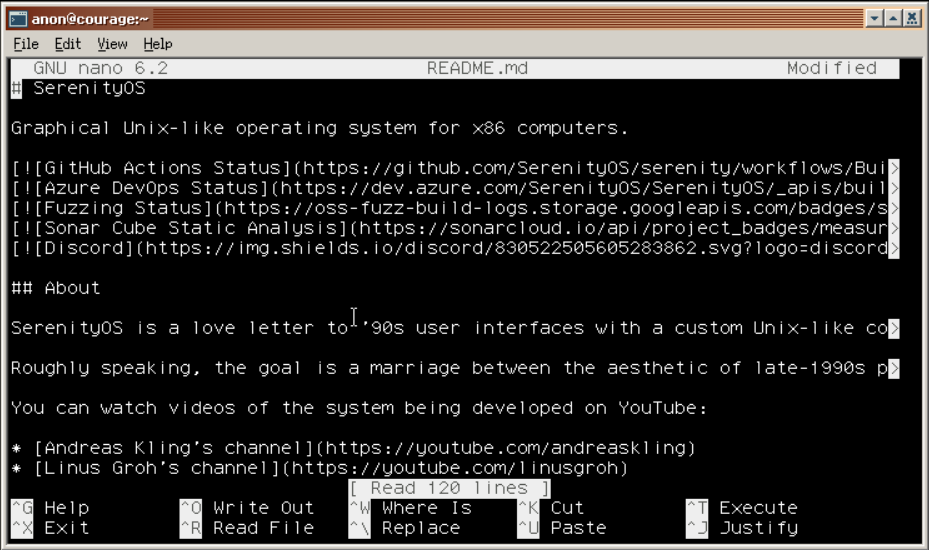Click the window title 'anon@courage:~'
929x550 pixels.
[x=89, y=19]
